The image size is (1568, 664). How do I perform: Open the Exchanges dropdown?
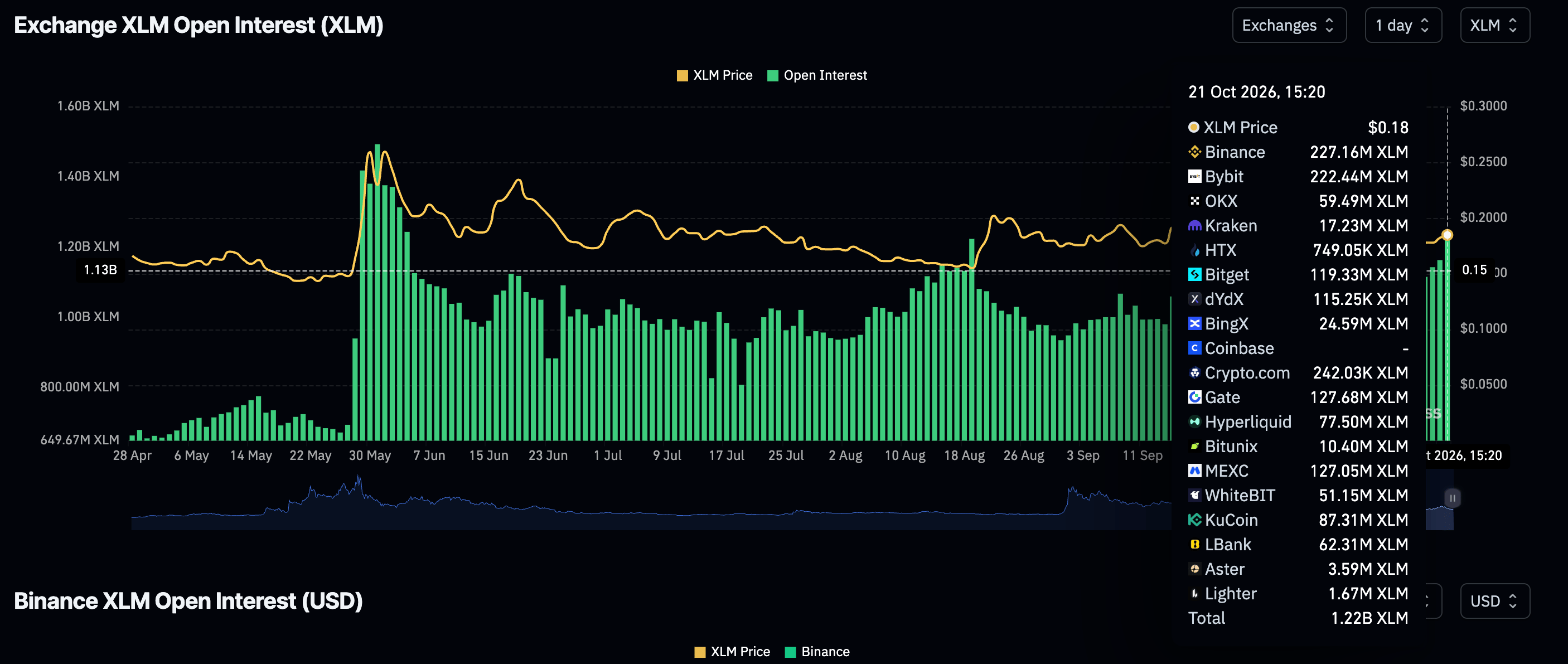(1289, 26)
